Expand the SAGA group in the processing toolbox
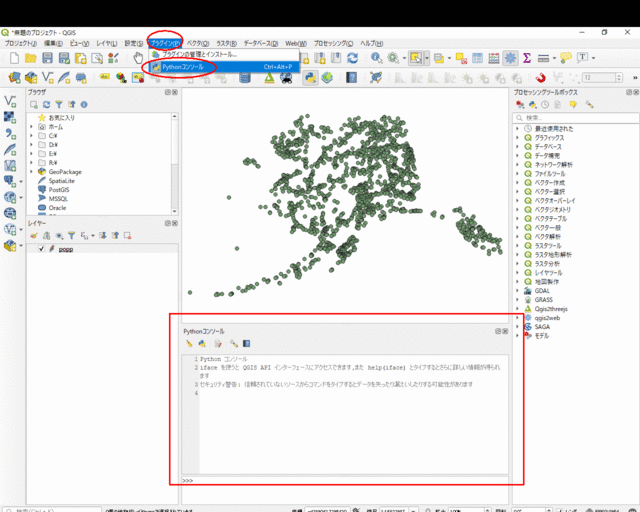640x512 pixels. (517, 327)
